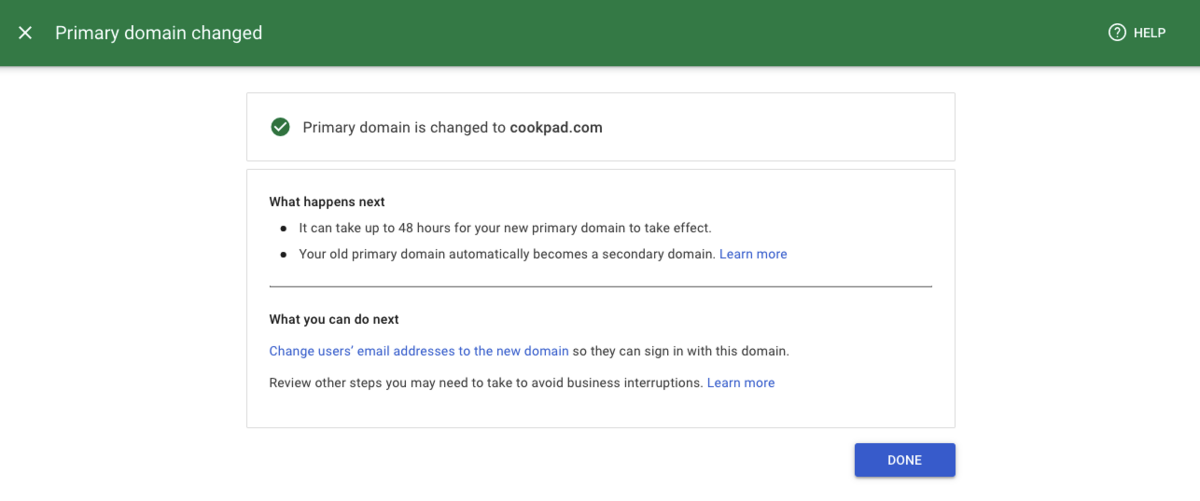Click the horizontal divider between sections

click(600, 287)
